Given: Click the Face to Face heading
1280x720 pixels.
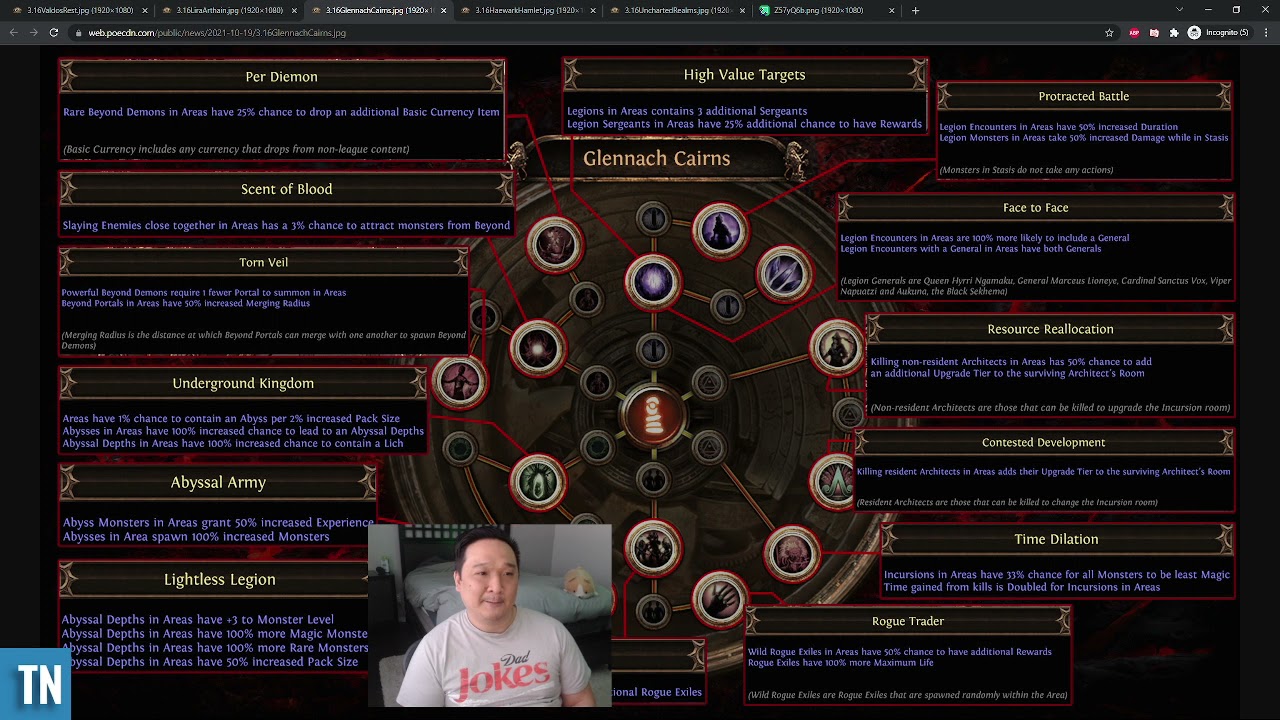Looking at the screenshot, I should [x=1035, y=207].
